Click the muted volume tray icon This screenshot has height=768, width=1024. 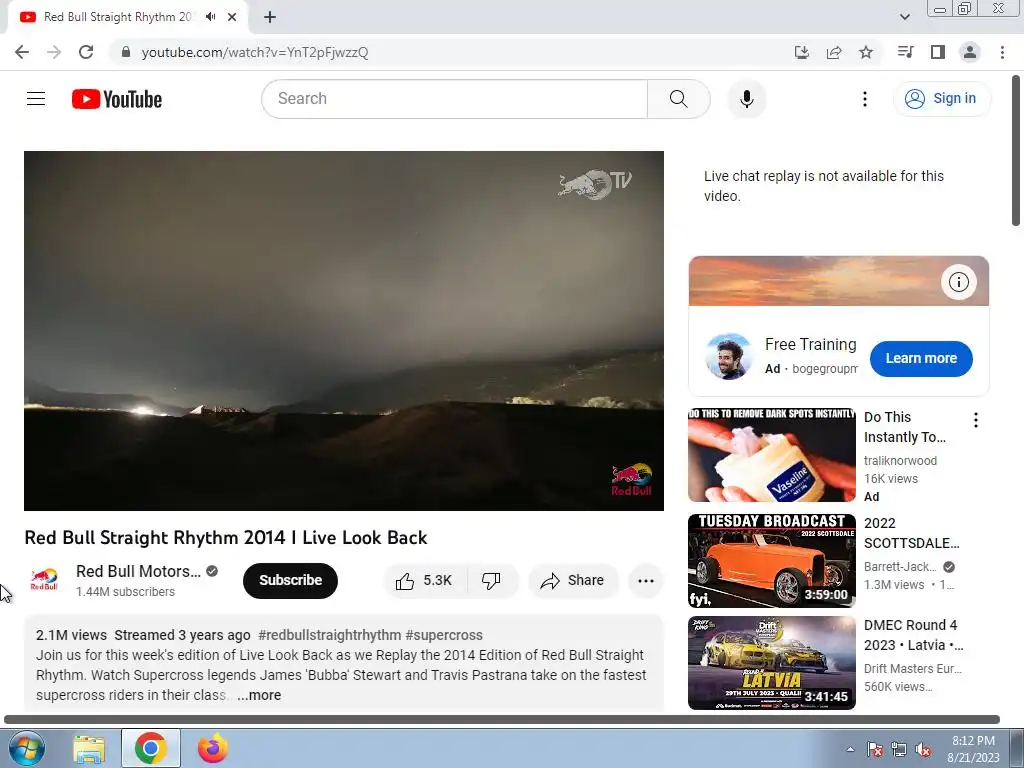pyautogui.click(x=923, y=749)
